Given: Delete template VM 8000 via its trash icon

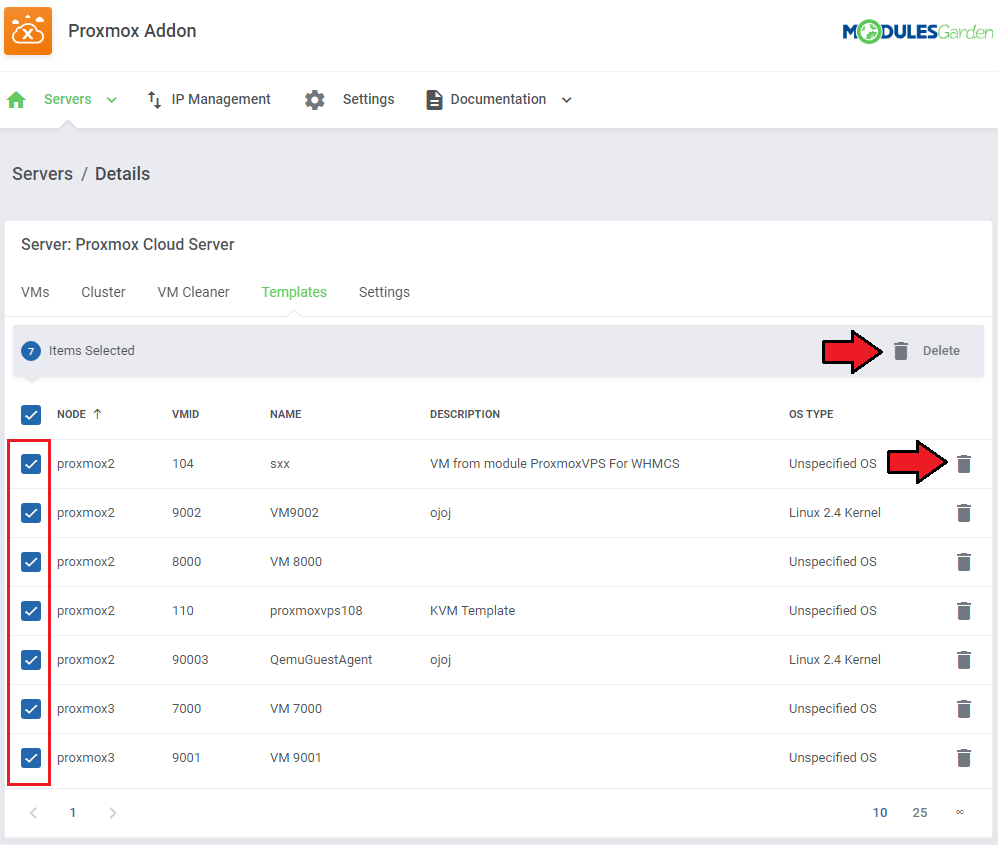Looking at the screenshot, I should [964, 562].
